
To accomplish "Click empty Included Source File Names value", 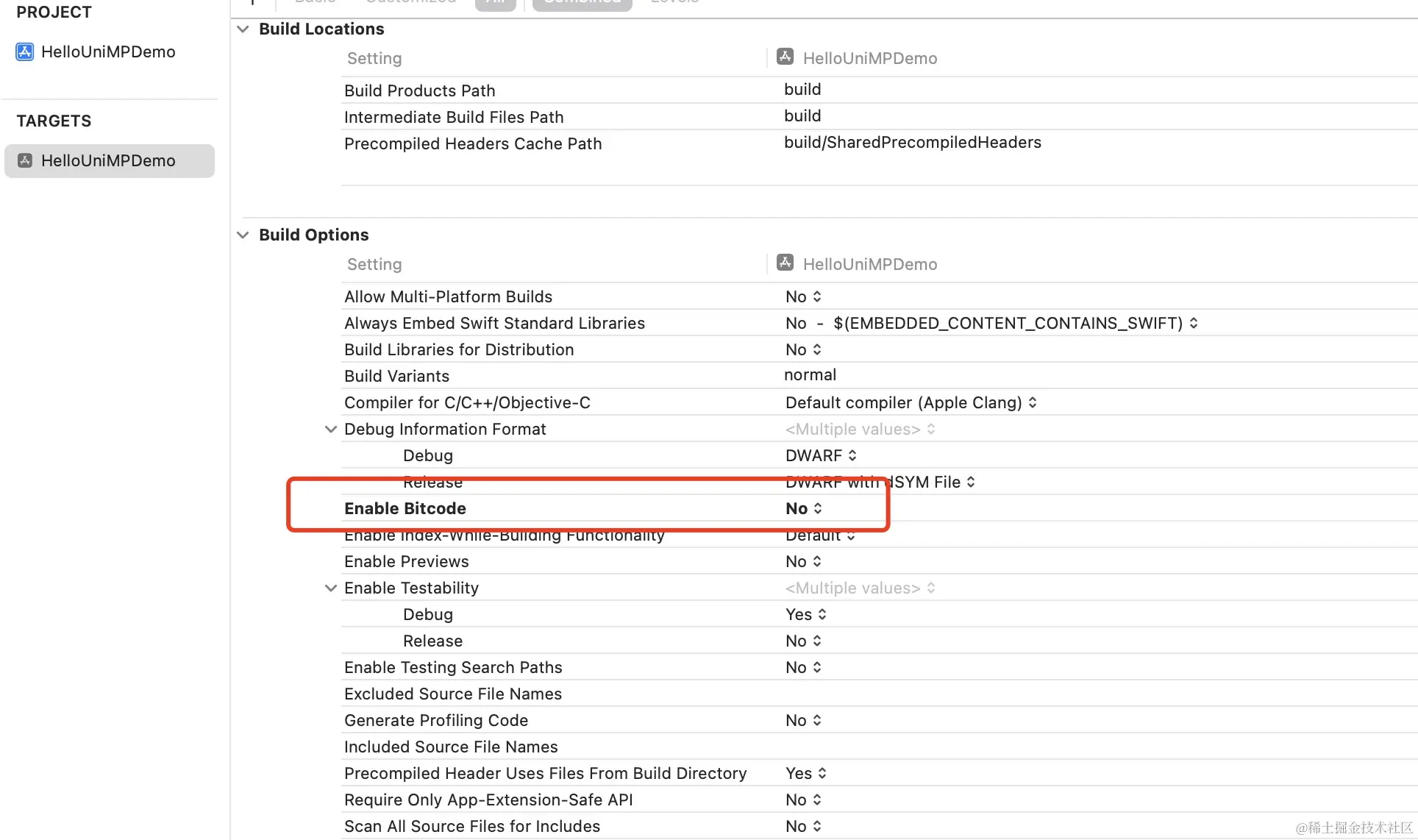I will tap(1093, 747).
